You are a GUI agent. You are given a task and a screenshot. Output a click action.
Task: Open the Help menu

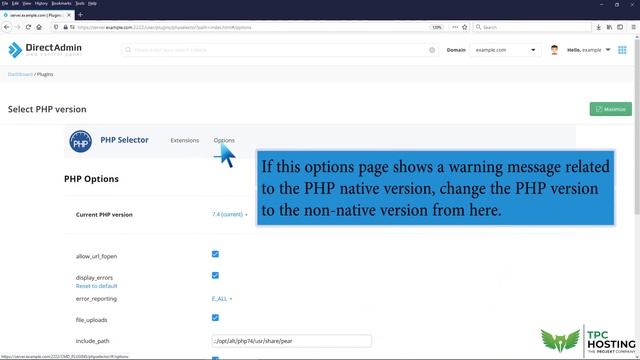point(92,3)
